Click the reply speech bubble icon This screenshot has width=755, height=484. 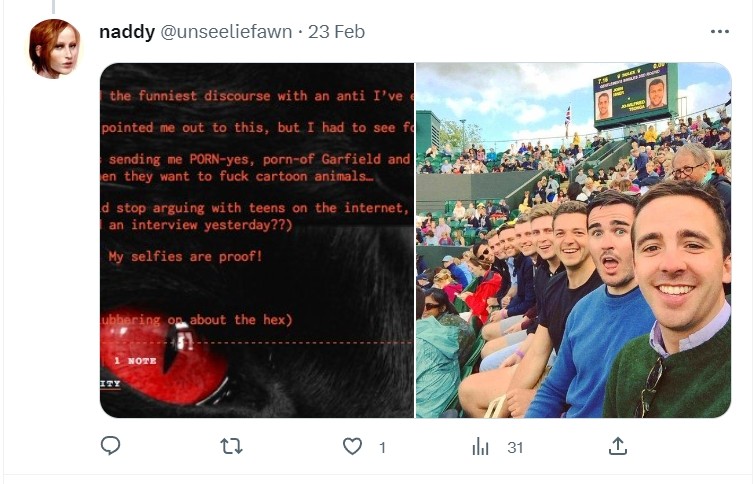click(x=110, y=446)
